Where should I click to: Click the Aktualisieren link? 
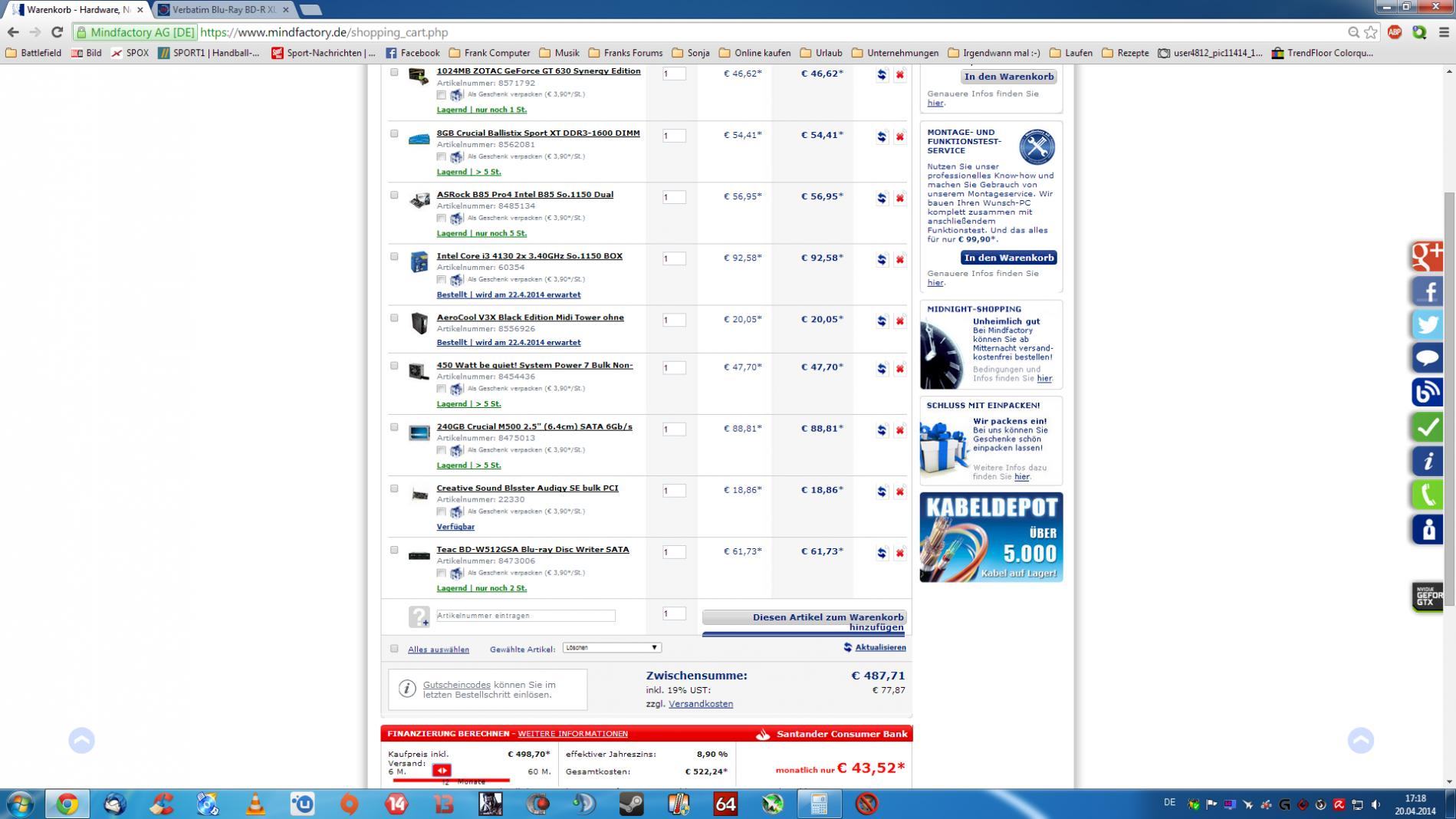[x=880, y=647]
